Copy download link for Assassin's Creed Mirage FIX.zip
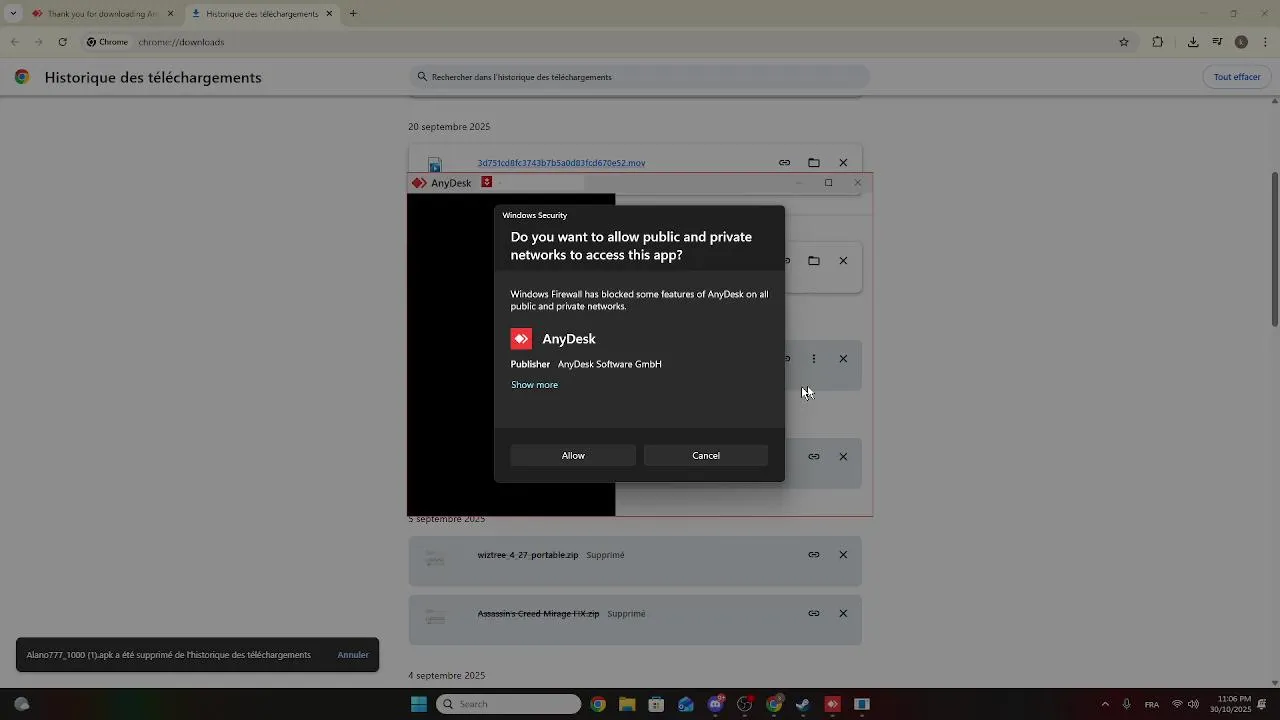 pyautogui.click(x=814, y=614)
